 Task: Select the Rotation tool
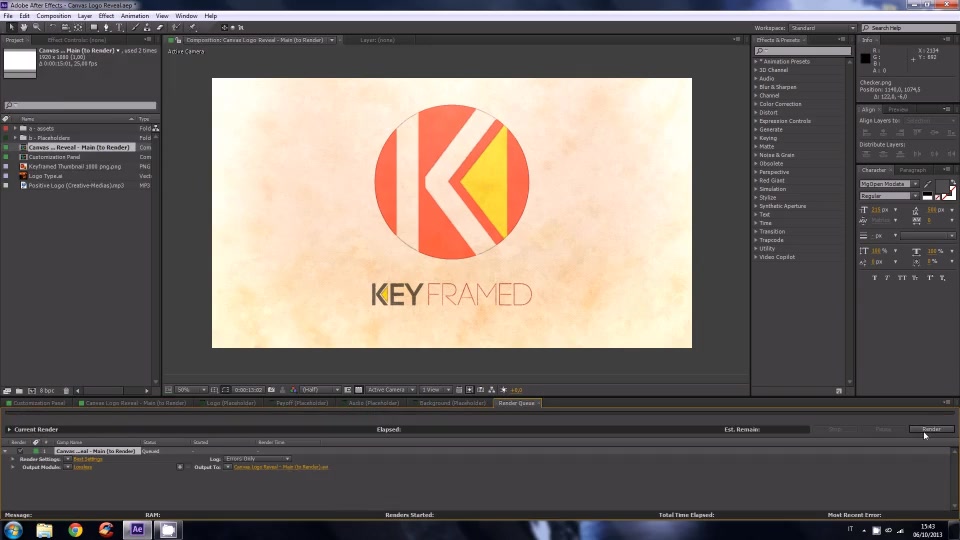coord(53,28)
